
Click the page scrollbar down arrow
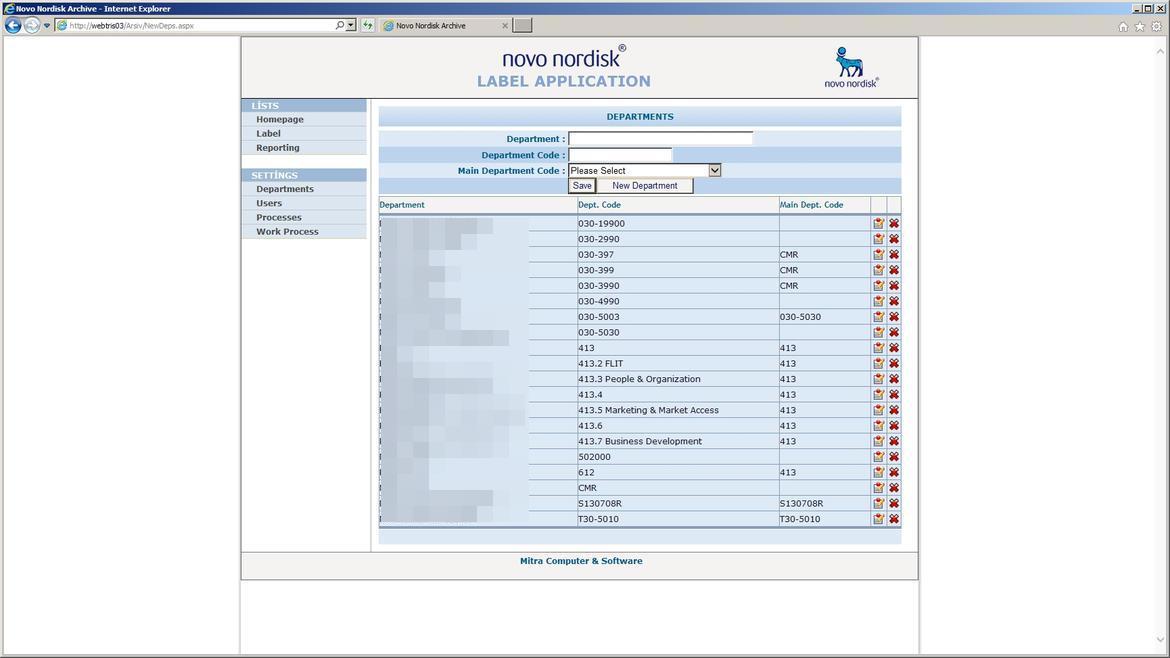click(x=1160, y=639)
